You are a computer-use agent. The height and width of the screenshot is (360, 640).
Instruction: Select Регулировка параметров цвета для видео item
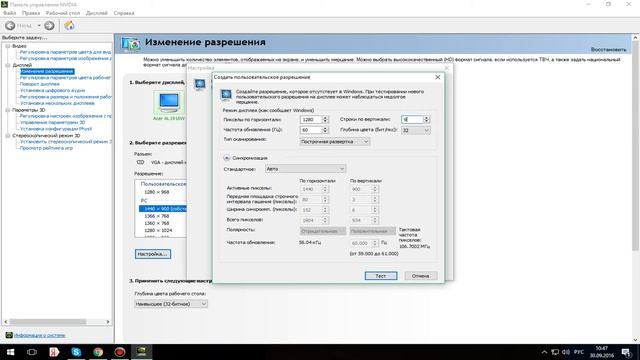click(65, 52)
